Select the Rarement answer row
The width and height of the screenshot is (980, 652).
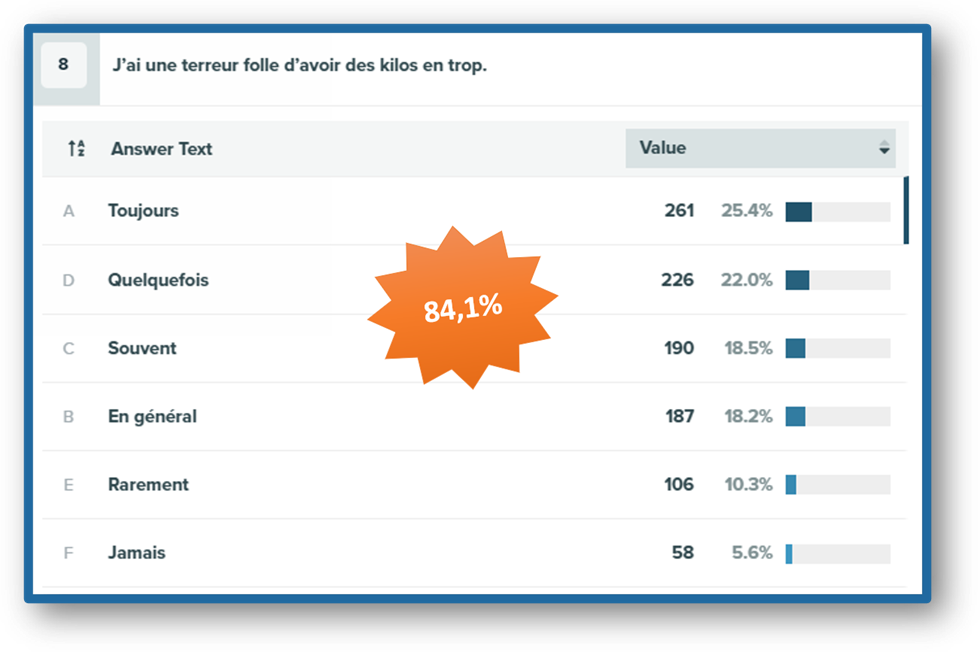pos(474,484)
